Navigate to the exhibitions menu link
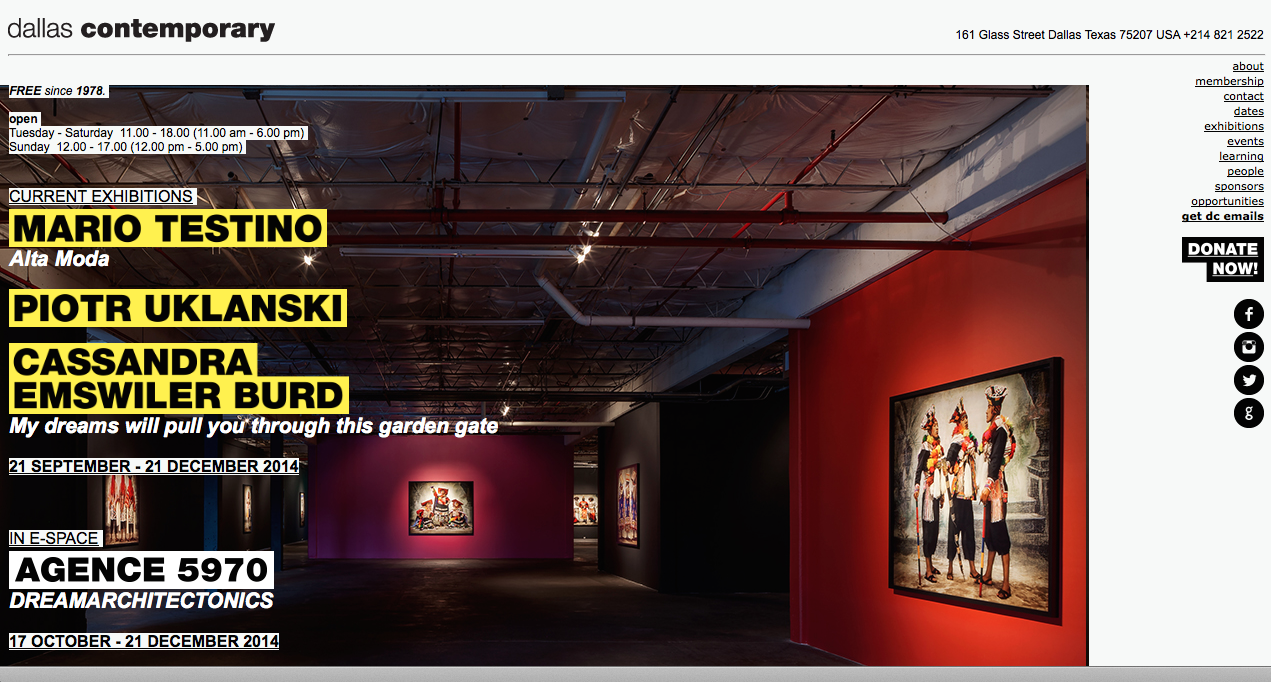This screenshot has width=1271, height=682. click(1233, 126)
